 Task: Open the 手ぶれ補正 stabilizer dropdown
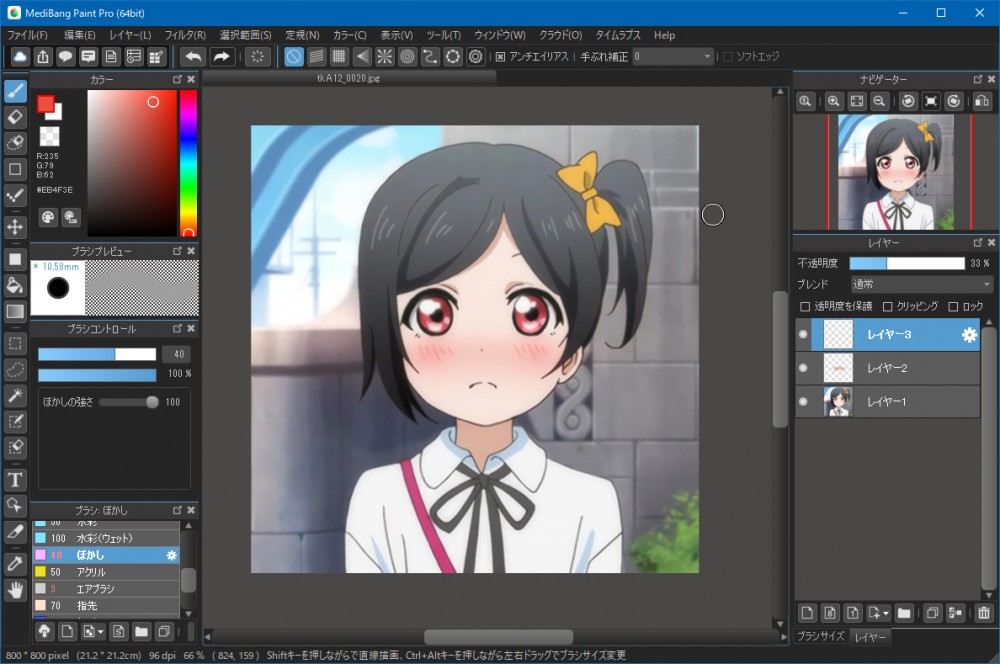672,57
